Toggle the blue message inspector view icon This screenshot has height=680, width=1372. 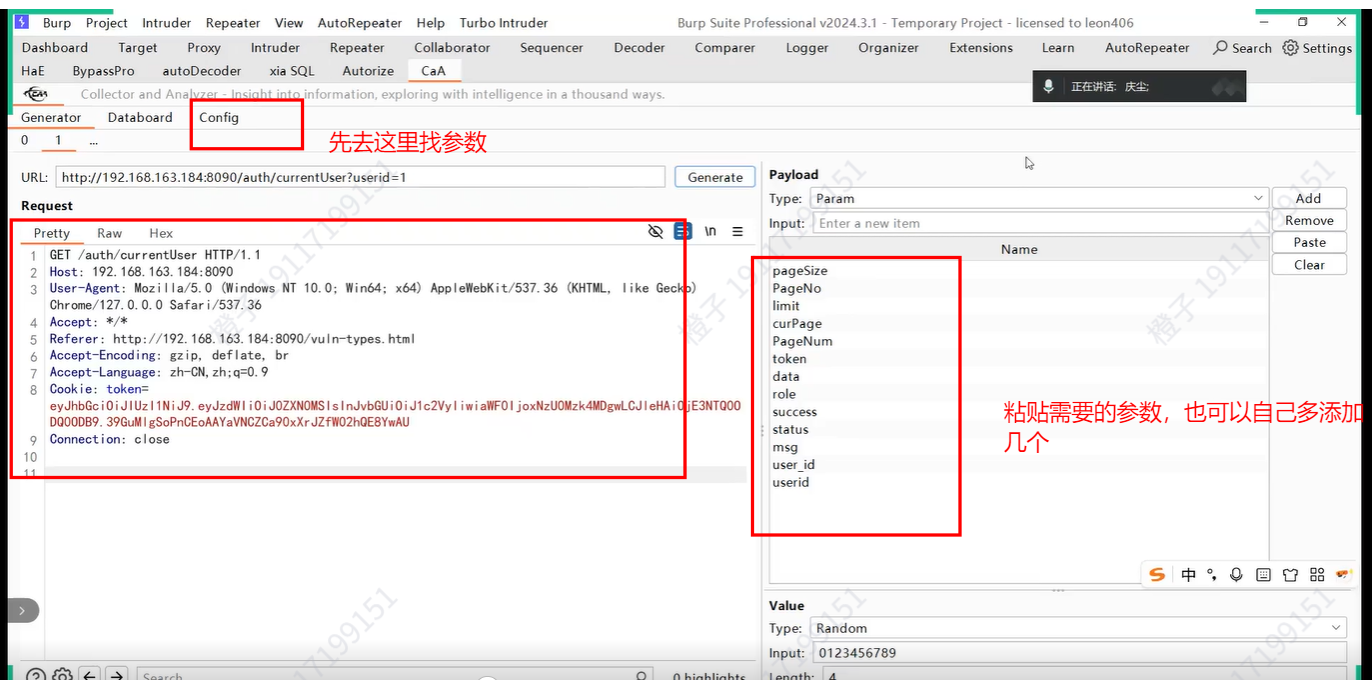click(x=682, y=231)
